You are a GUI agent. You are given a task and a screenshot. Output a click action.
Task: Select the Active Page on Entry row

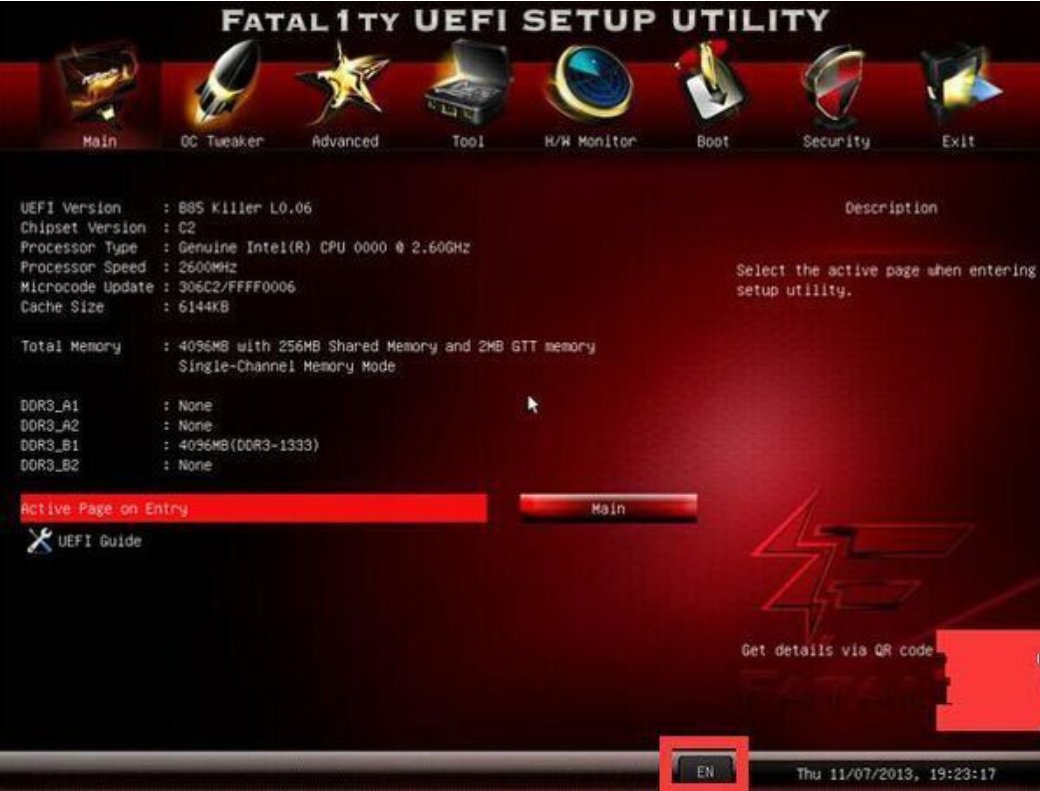pyautogui.click(x=253, y=509)
